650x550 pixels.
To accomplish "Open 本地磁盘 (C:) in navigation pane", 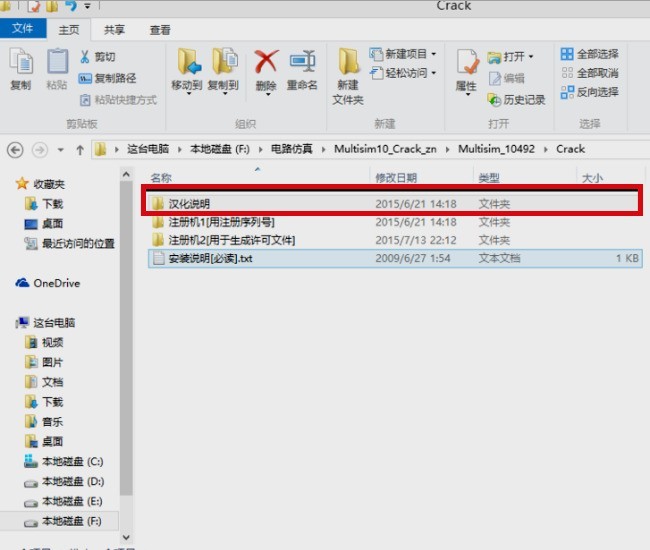I will pyautogui.click(x=71, y=462).
